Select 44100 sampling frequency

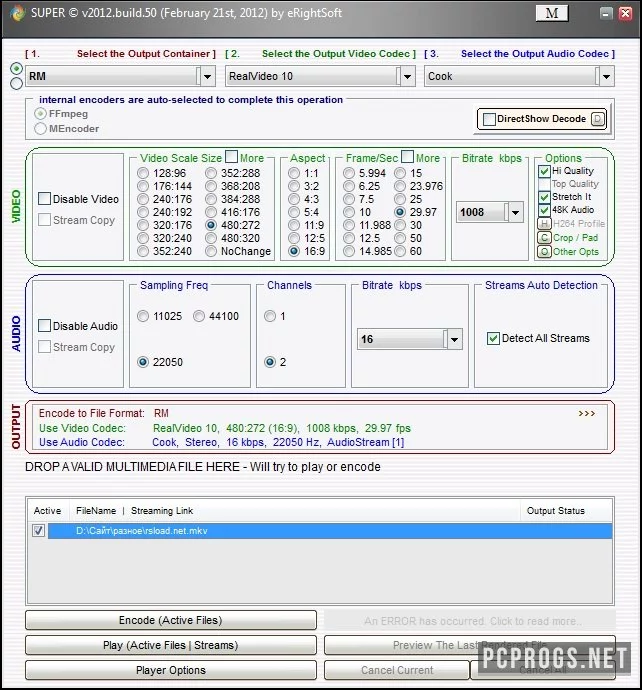click(199, 316)
